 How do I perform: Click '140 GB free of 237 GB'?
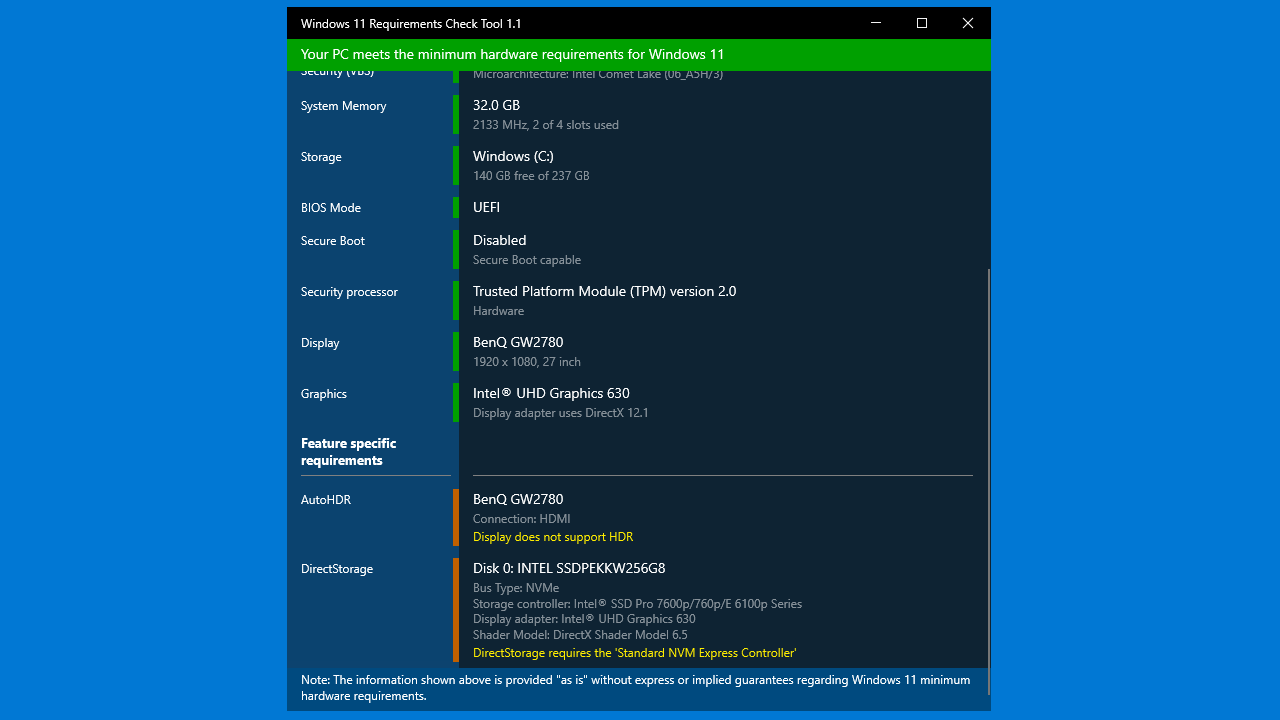[x=531, y=176]
